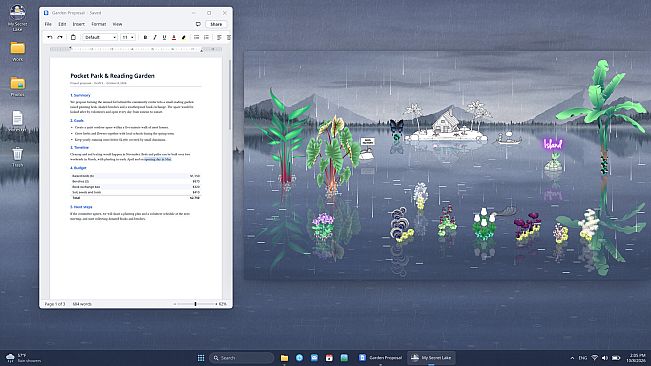Click the tall banana plant in lake scene
651x366 pixels.
(601, 116)
